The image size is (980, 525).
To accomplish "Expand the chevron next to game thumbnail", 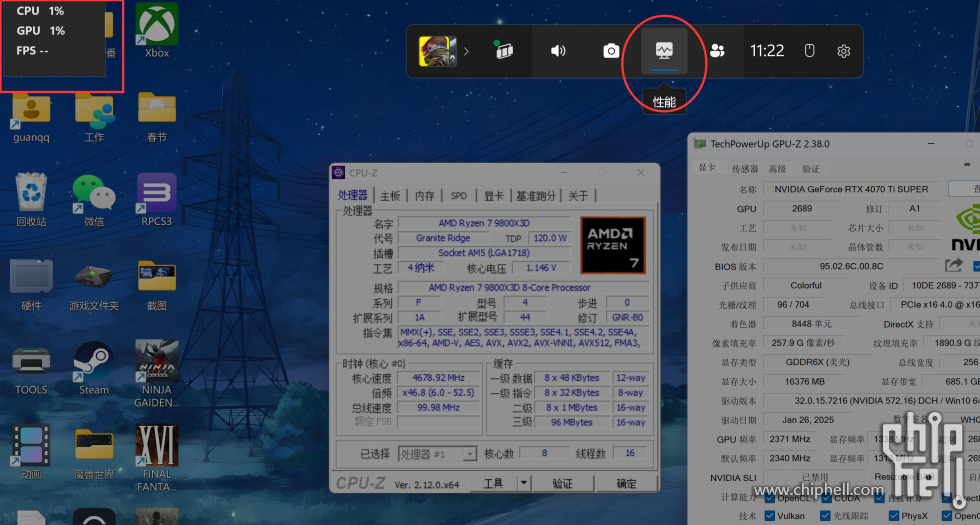I will click(466, 51).
